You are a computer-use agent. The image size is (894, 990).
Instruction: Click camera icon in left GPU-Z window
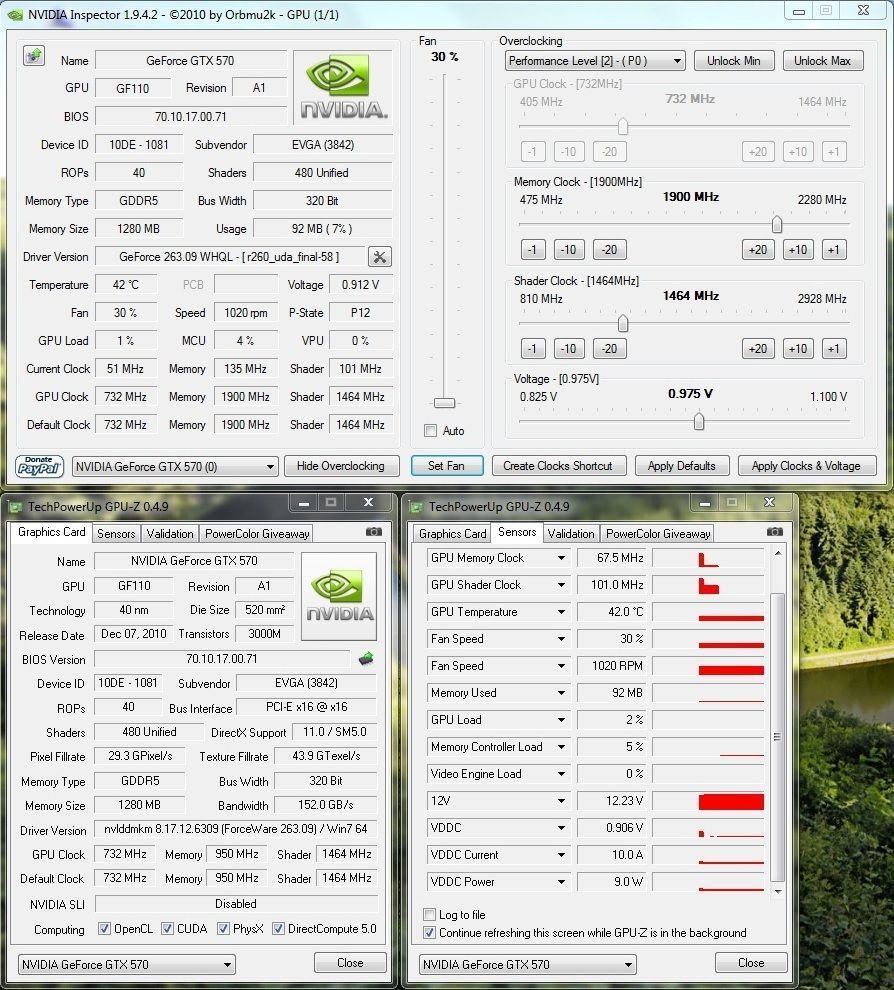(x=374, y=532)
